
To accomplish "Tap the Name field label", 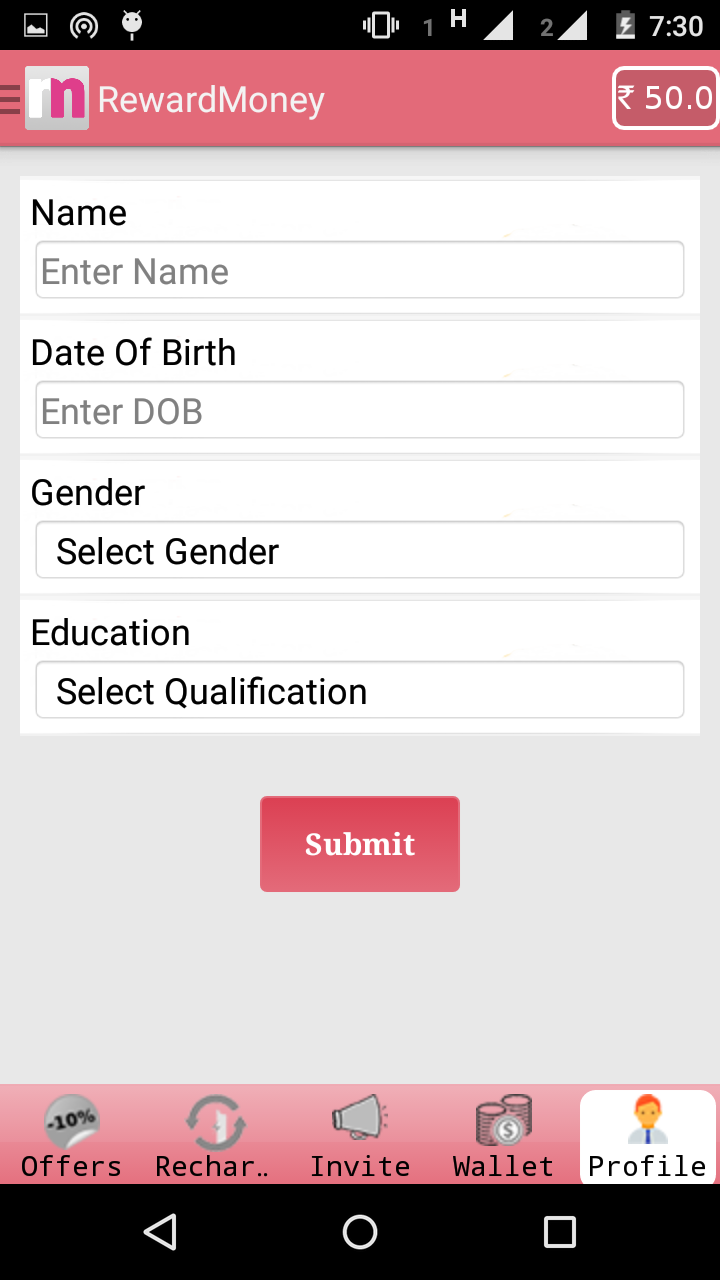I will (x=79, y=212).
